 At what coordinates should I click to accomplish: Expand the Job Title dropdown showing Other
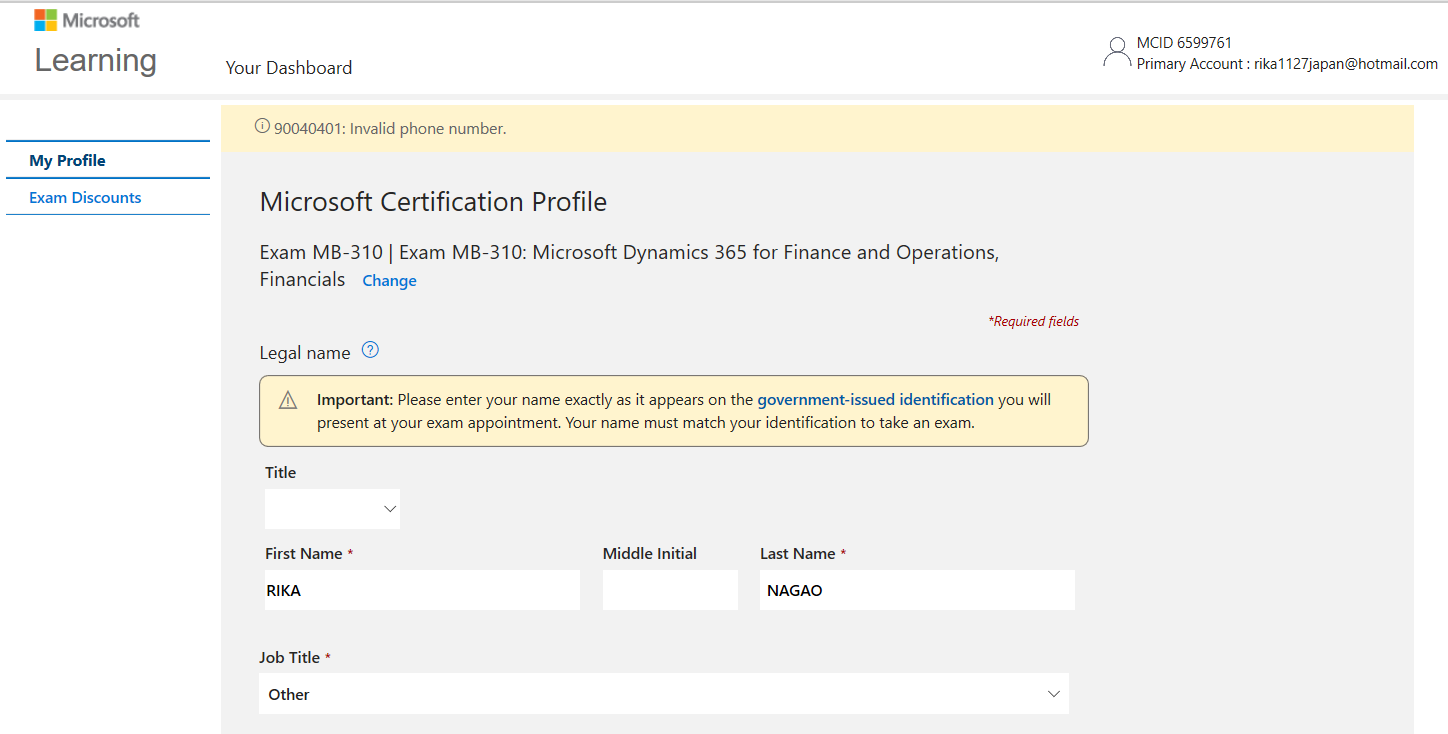(x=664, y=694)
